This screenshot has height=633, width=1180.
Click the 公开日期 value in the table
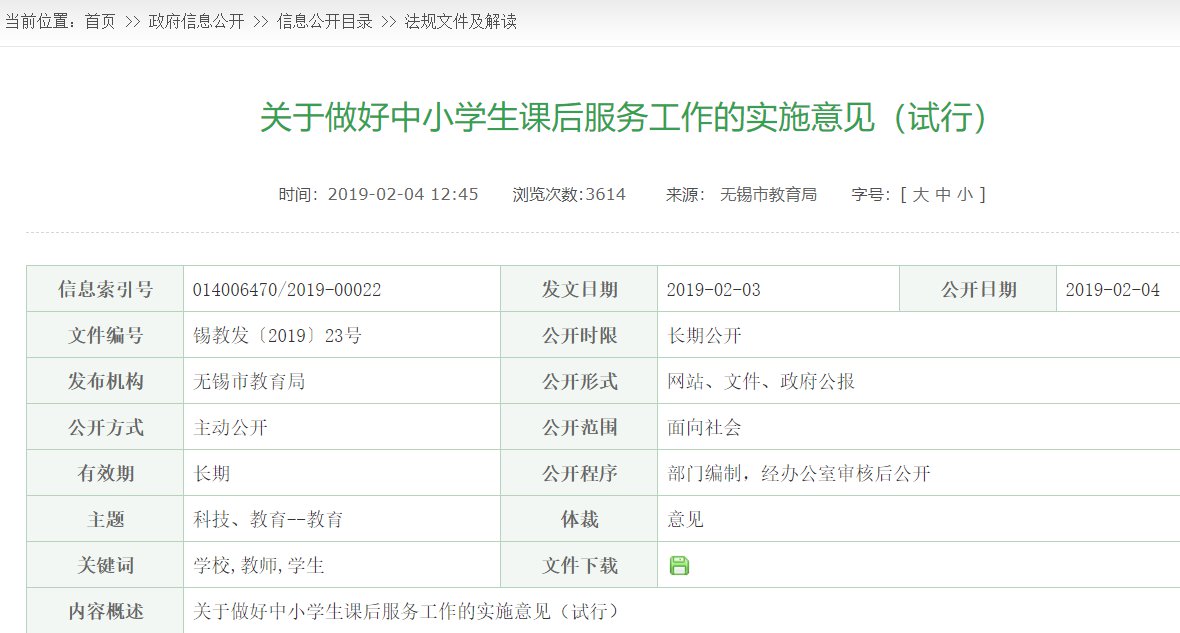click(1112, 290)
